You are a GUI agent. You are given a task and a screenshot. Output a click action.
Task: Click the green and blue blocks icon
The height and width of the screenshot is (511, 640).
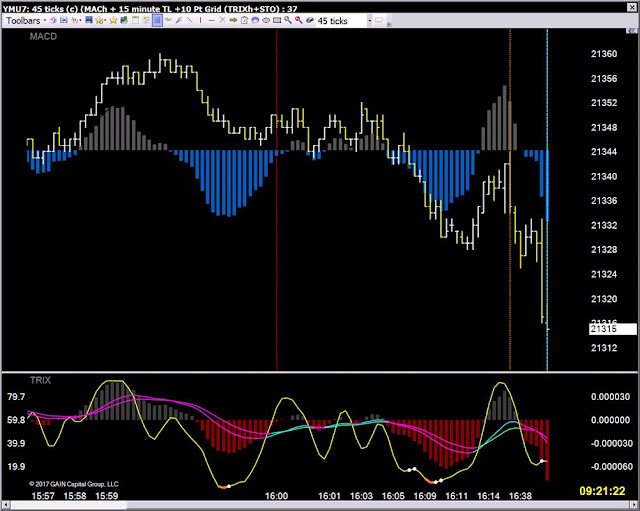tap(124, 20)
